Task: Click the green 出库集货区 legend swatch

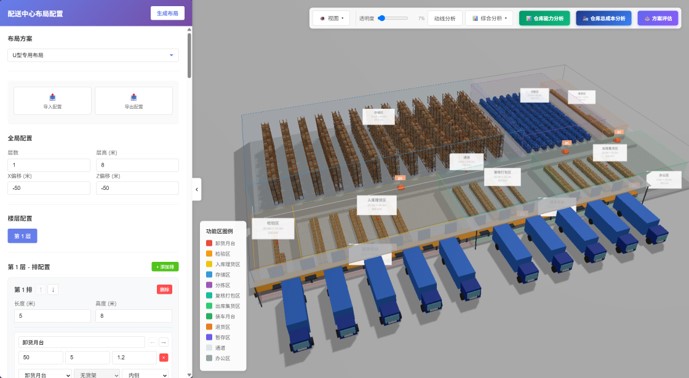Action: click(209, 306)
